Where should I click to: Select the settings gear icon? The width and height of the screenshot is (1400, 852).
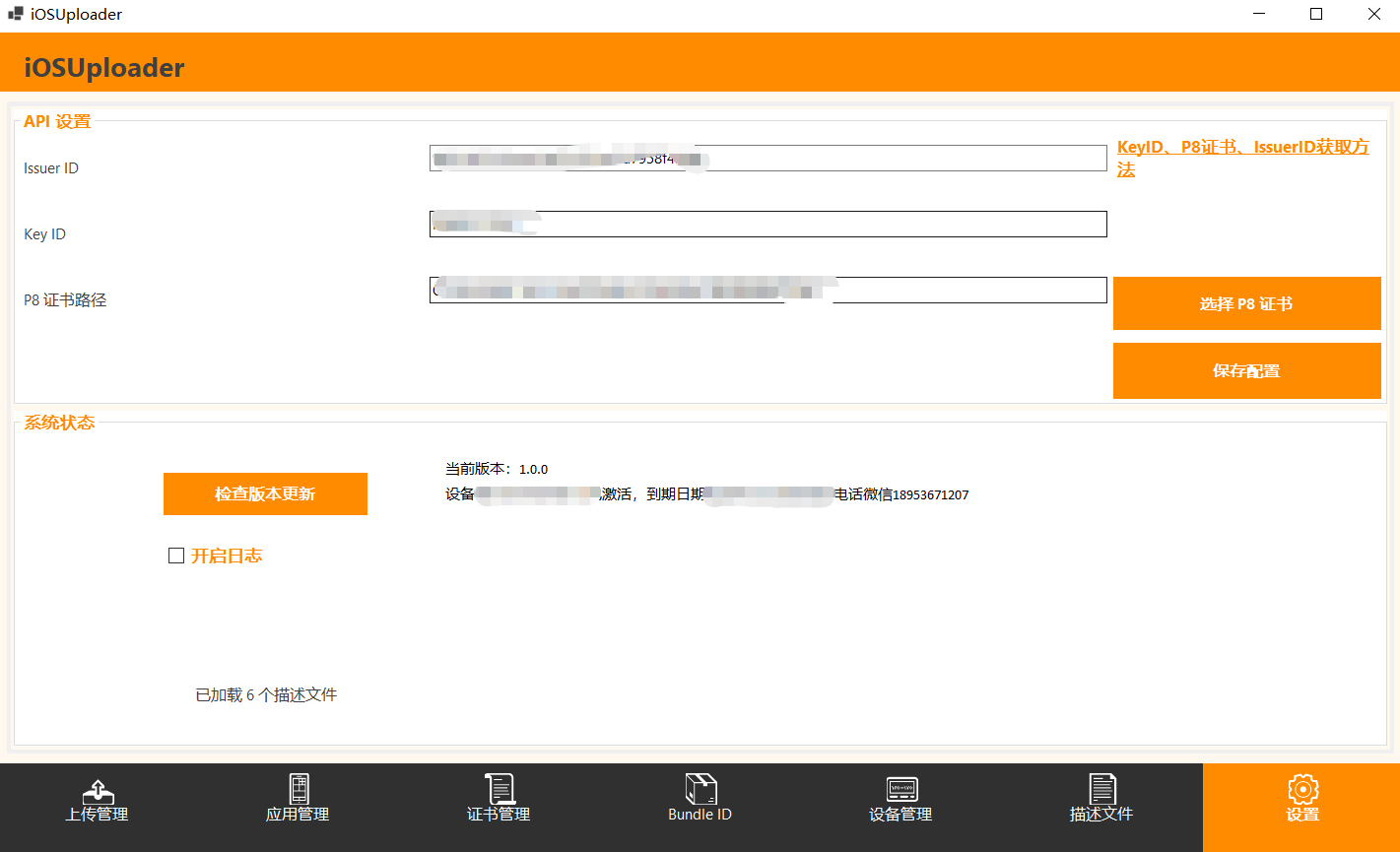1302,789
